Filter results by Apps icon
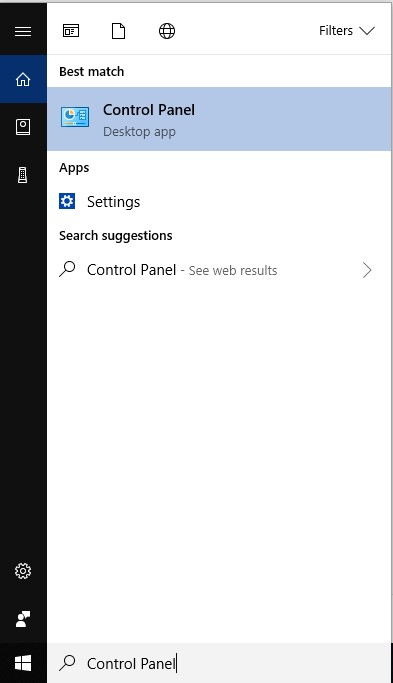This screenshot has width=393, height=683. click(71, 31)
